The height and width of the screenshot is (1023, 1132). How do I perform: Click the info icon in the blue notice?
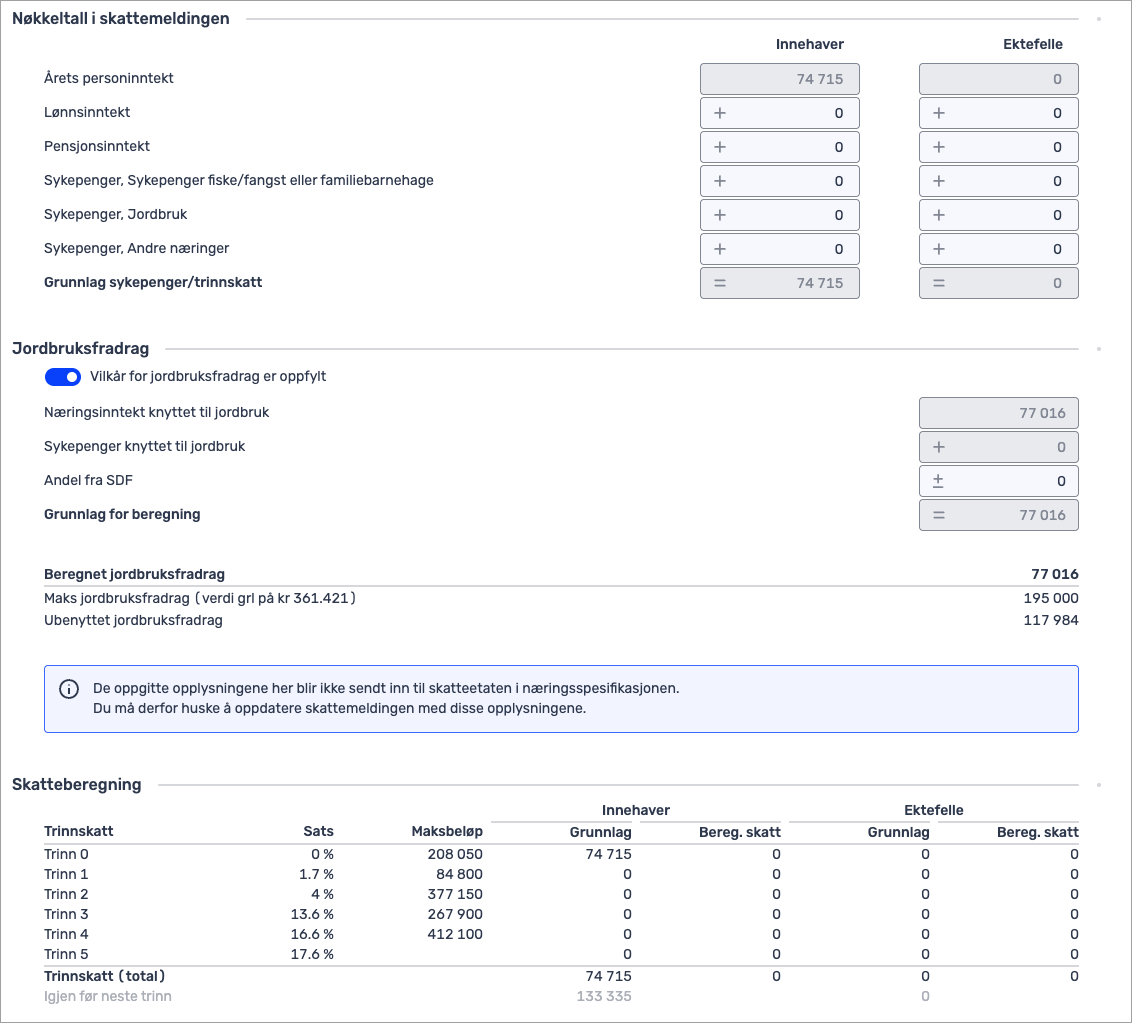point(69,689)
